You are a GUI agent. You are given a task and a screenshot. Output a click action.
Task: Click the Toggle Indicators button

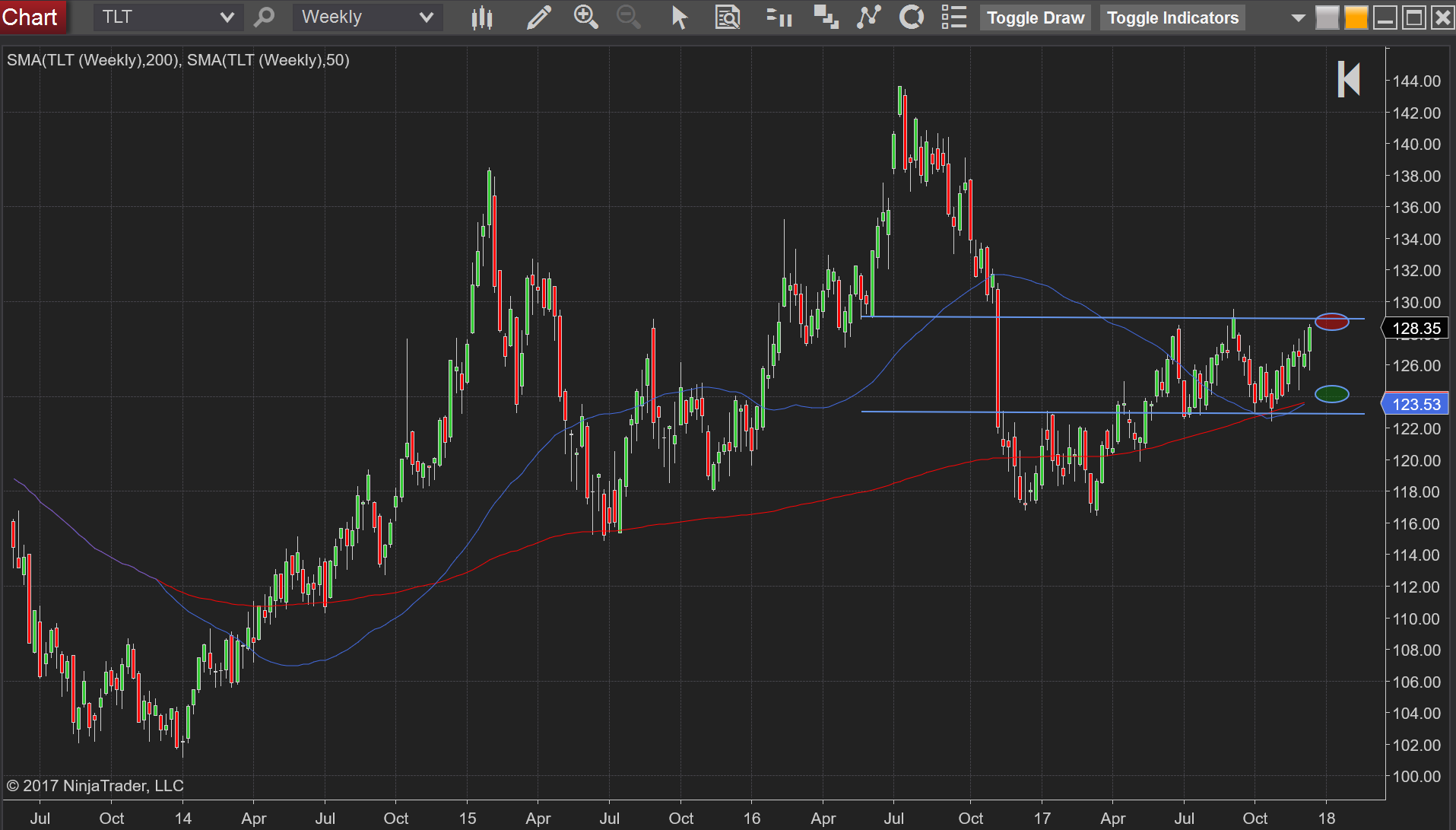point(1172,17)
